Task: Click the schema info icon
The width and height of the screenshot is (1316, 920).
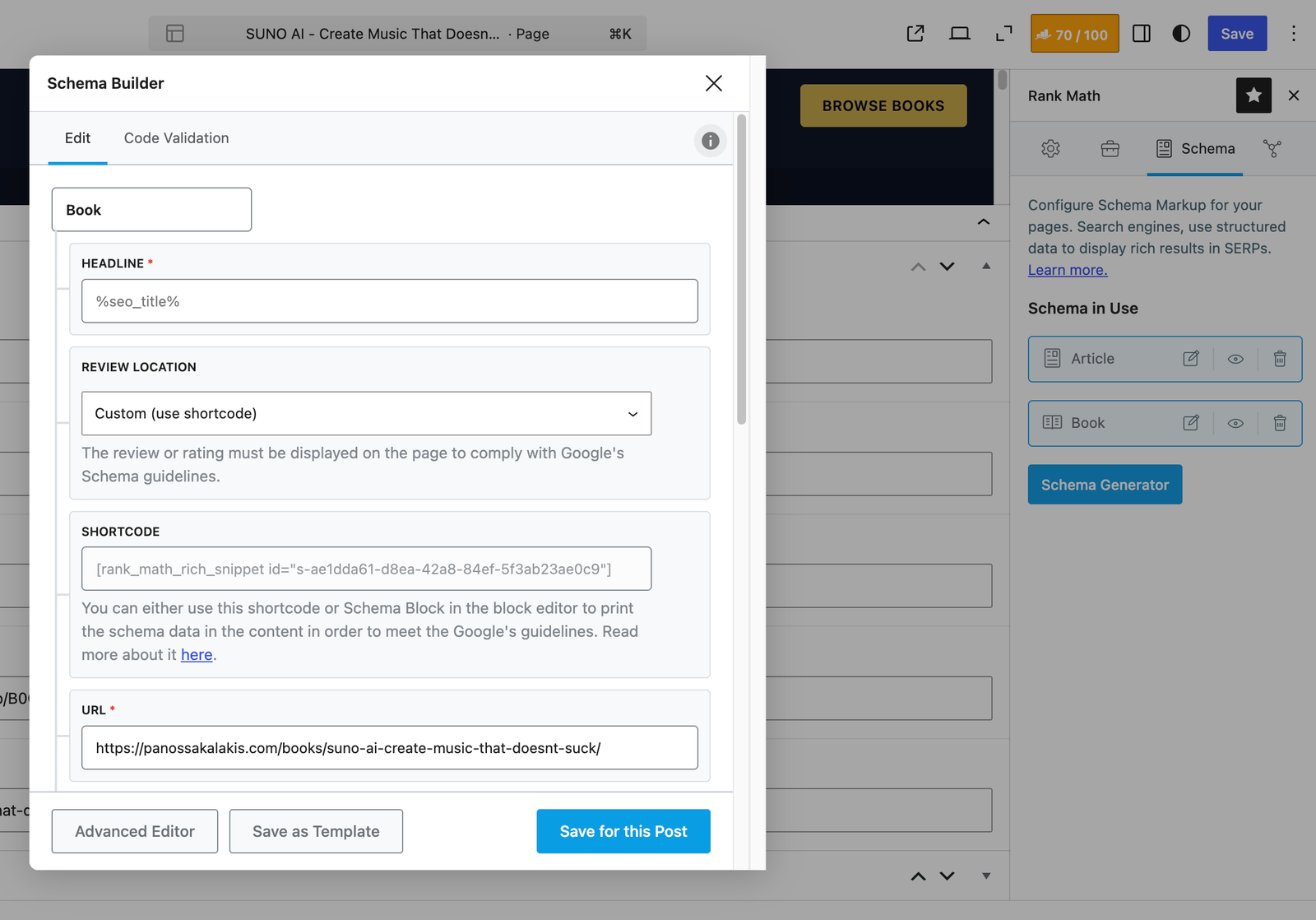Action: pyautogui.click(x=711, y=141)
